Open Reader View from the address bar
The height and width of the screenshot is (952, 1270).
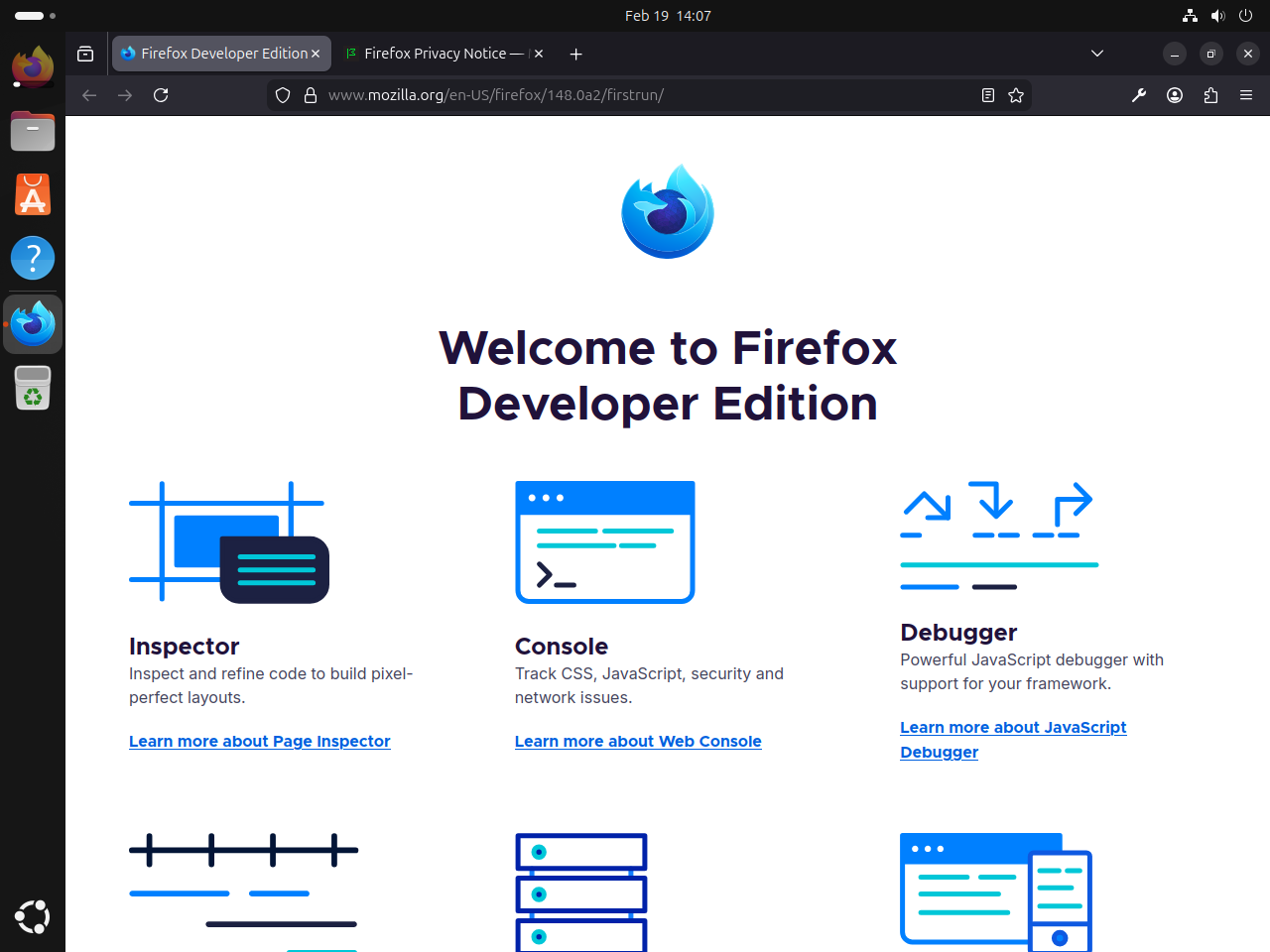coord(987,95)
